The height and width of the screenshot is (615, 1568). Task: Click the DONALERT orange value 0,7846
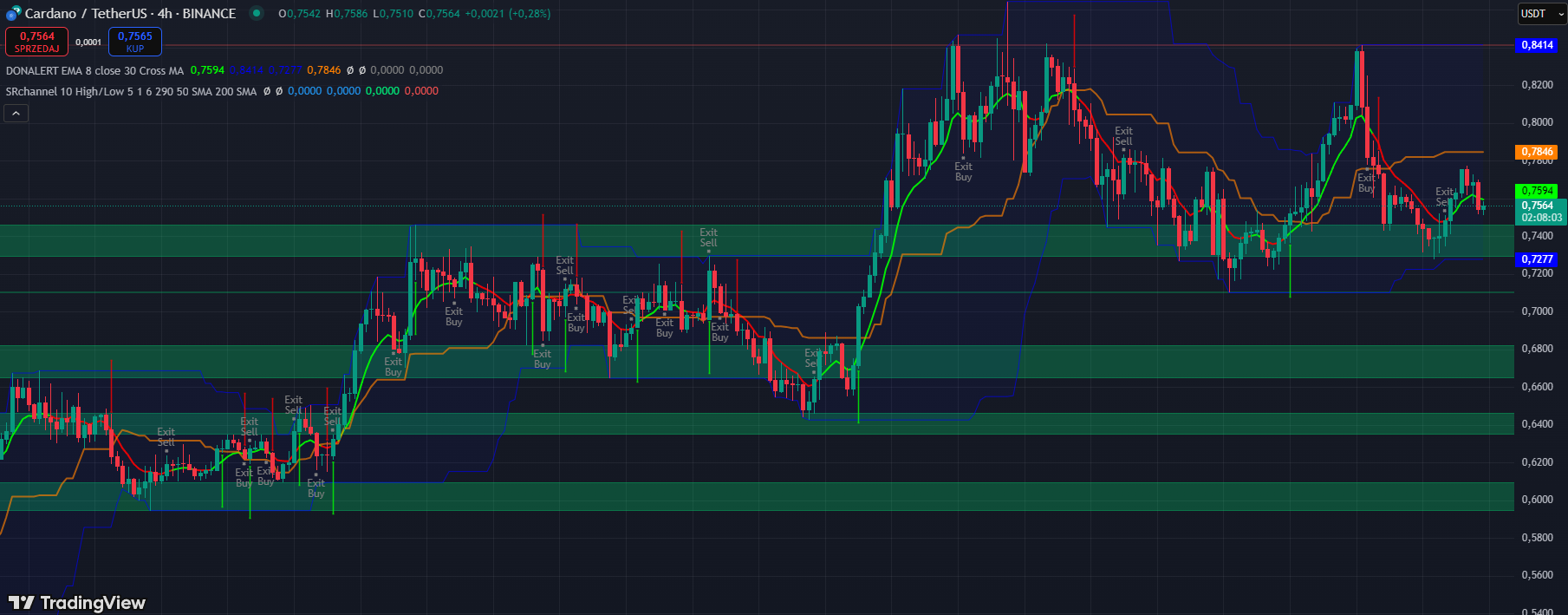323,70
